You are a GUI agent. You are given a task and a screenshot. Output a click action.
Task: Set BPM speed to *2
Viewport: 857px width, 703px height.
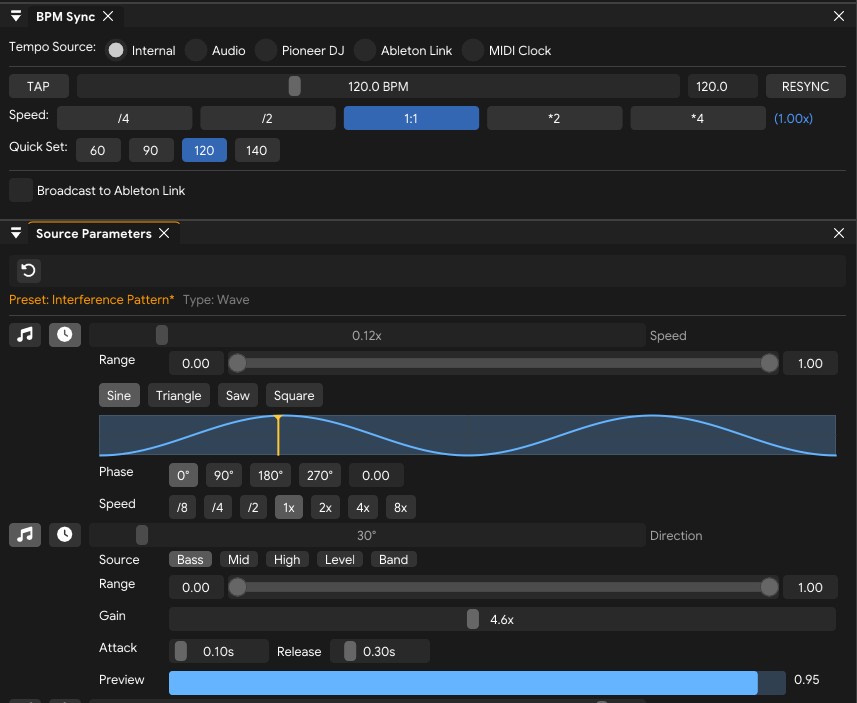(x=554, y=118)
